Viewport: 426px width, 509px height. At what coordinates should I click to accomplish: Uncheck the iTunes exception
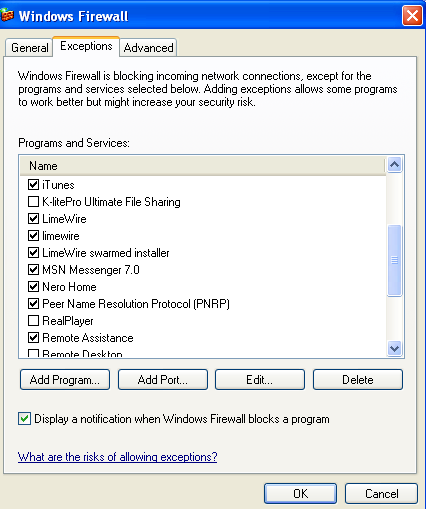33,184
